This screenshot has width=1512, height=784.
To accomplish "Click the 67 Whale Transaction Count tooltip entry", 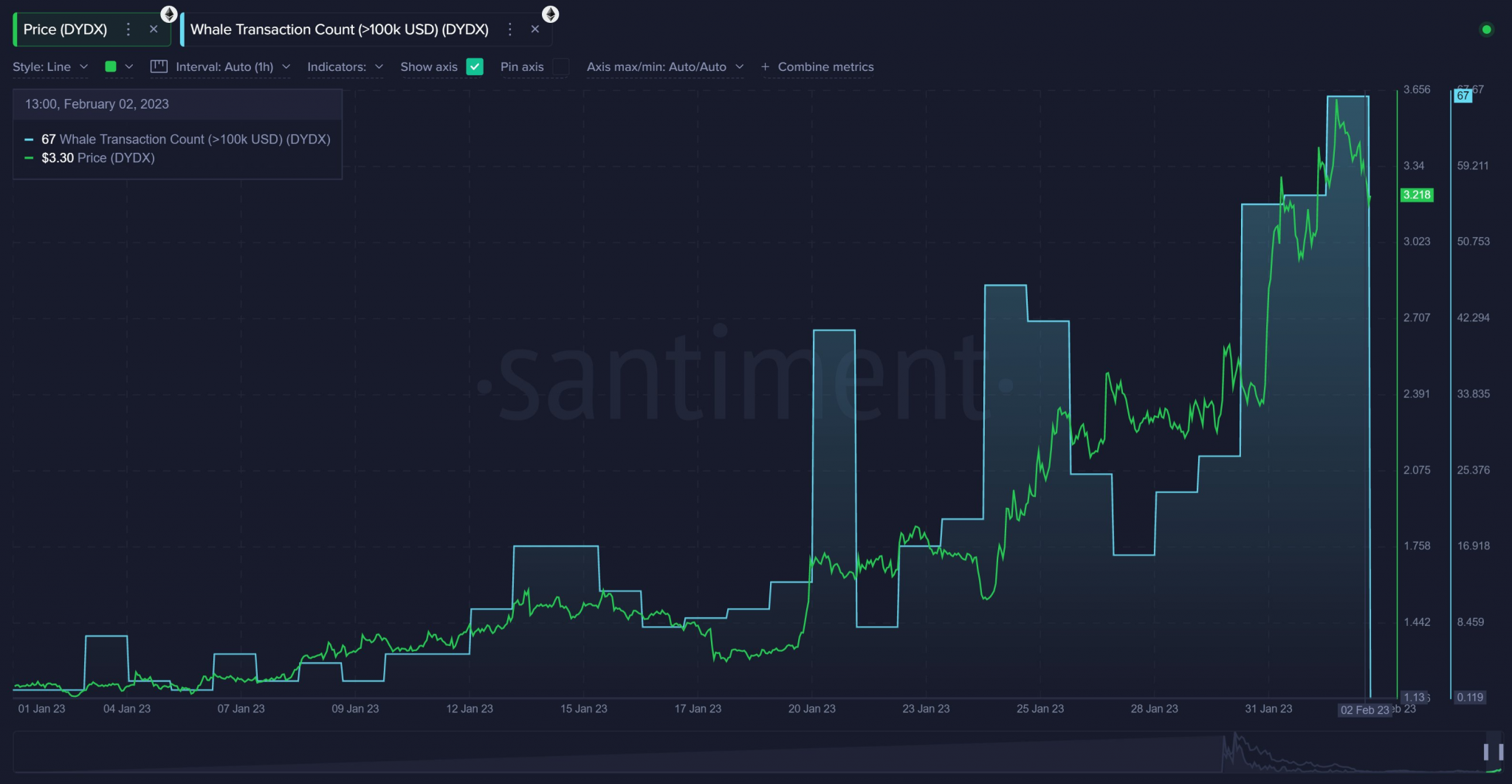I will (x=178, y=140).
